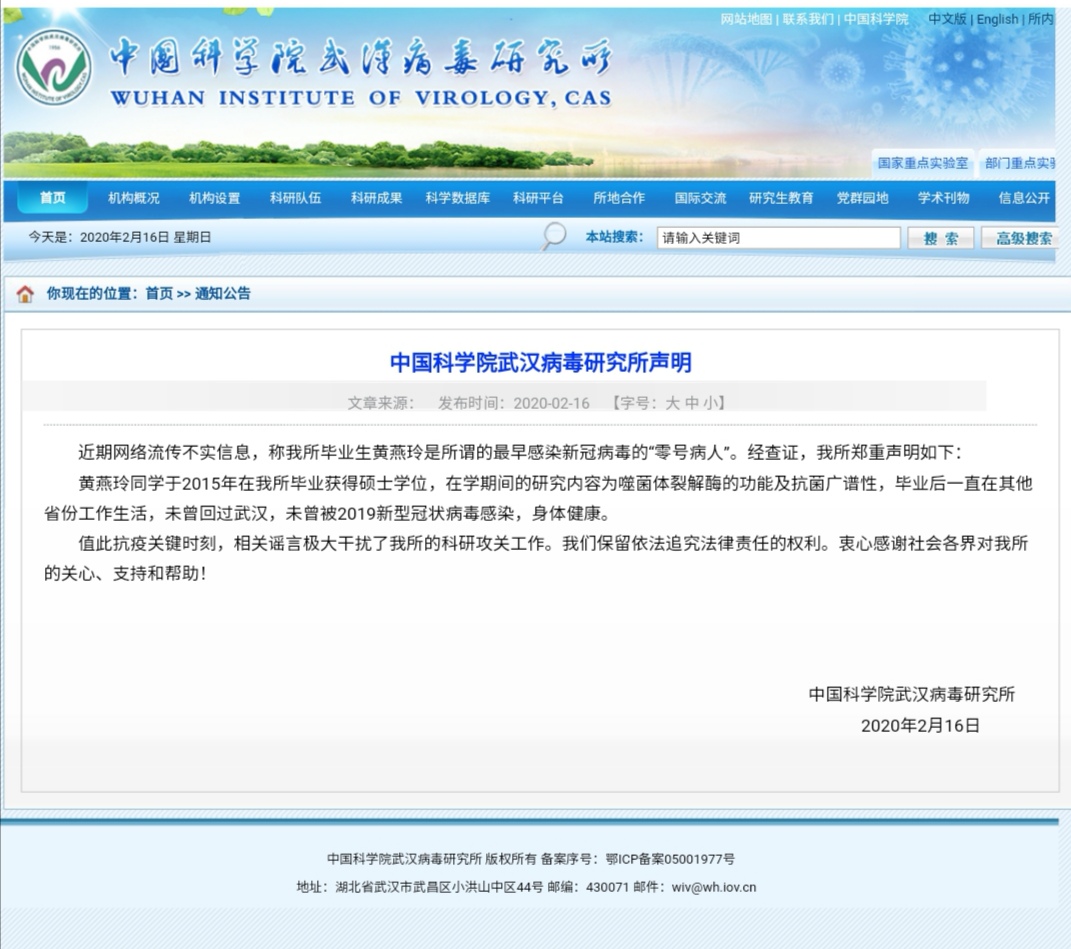
Task: Set font size to 小
Action: (710, 403)
